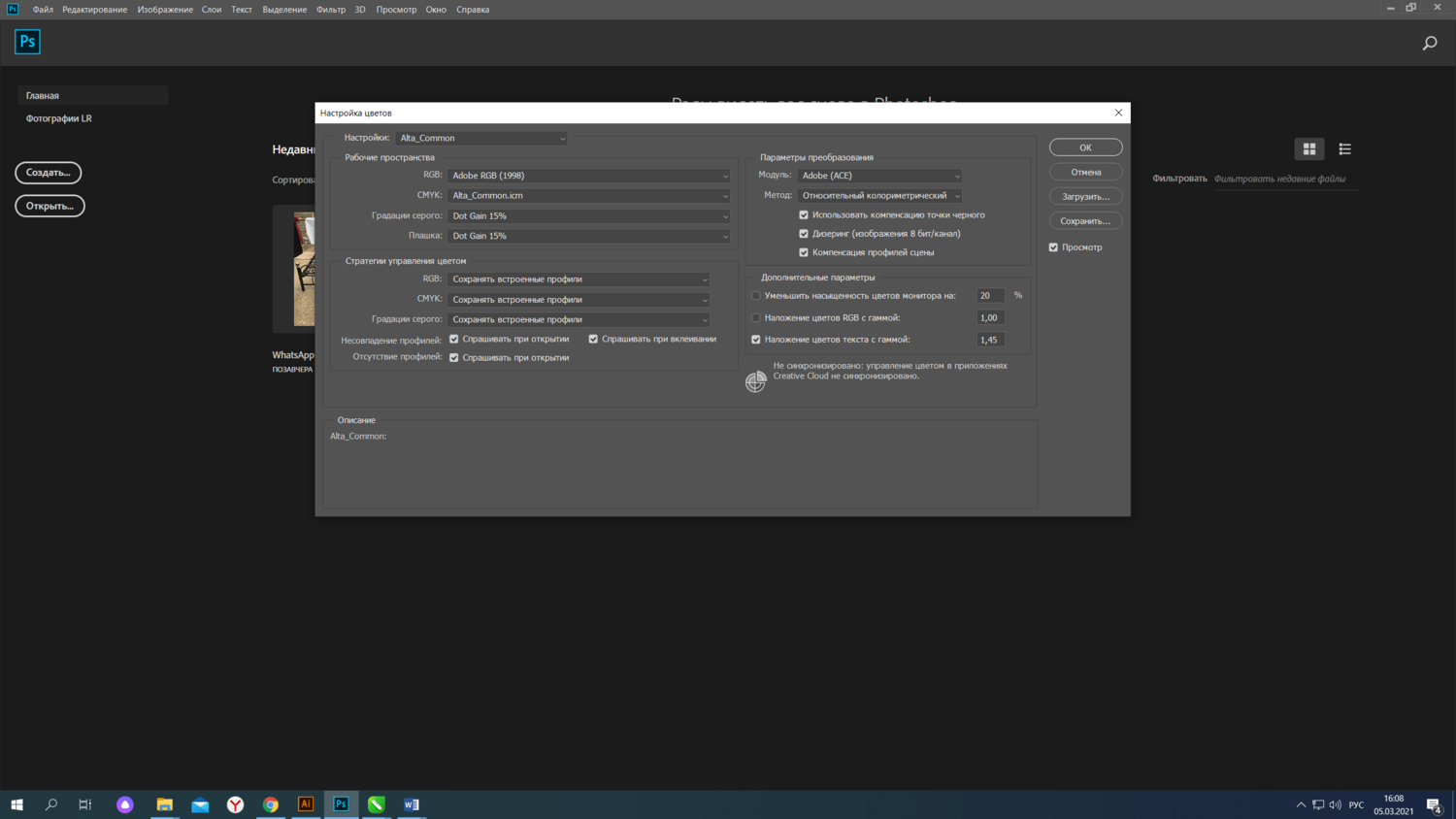Edit monitor desaturation percent field
Screen dimensions: 1456x819
click(990, 296)
